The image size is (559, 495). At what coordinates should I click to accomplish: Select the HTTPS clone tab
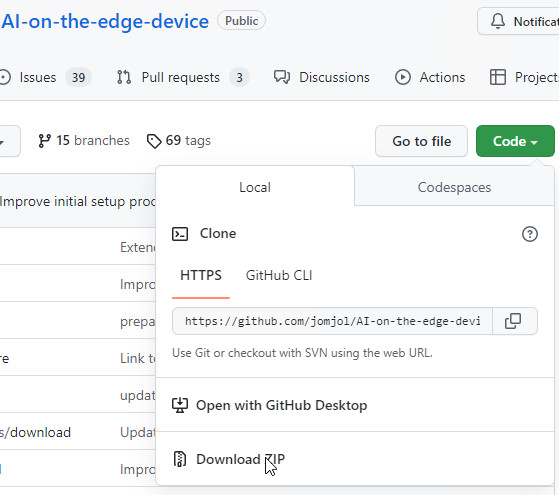click(201, 275)
